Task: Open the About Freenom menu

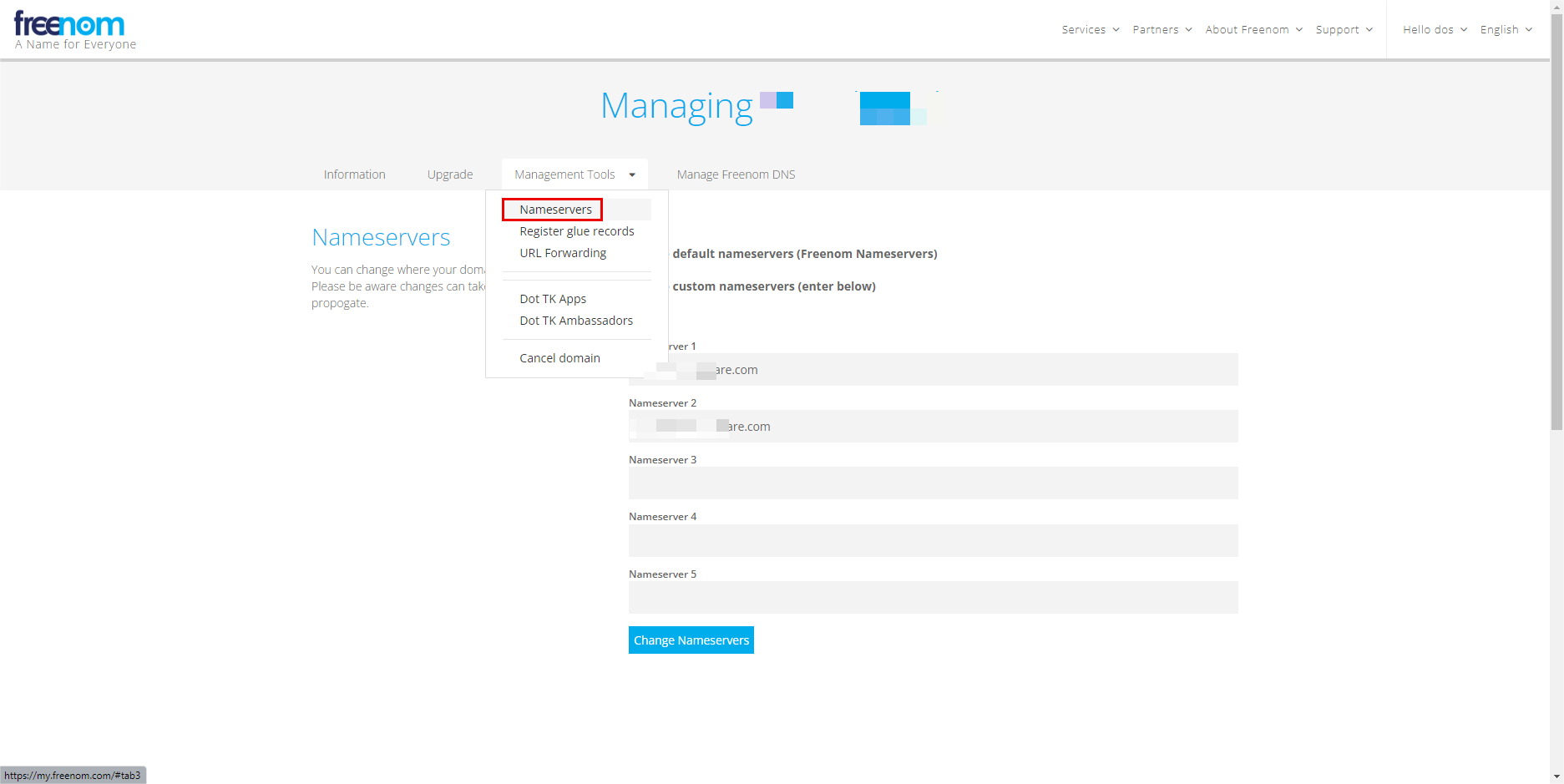Action: (x=1253, y=29)
